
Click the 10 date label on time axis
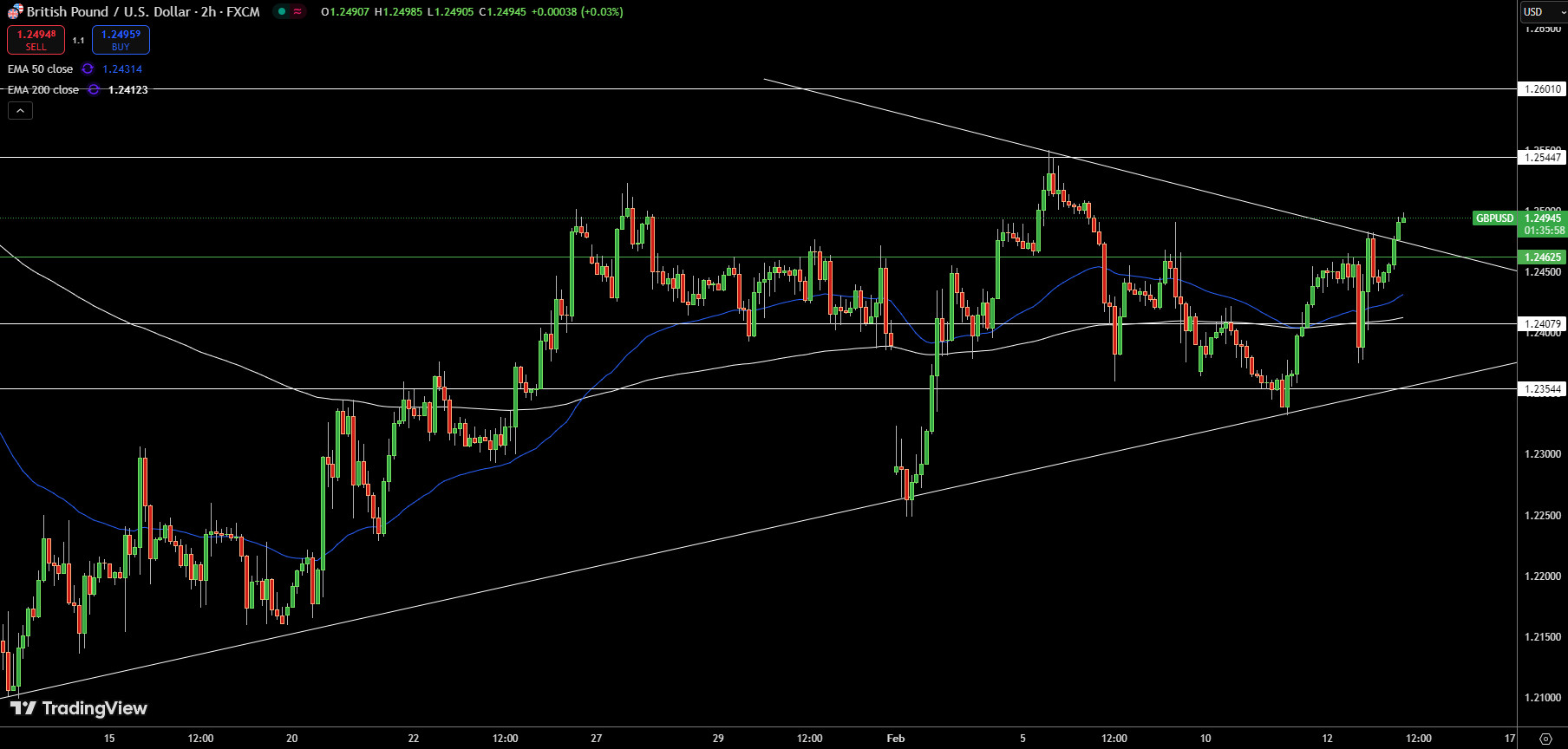coord(1205,739)
